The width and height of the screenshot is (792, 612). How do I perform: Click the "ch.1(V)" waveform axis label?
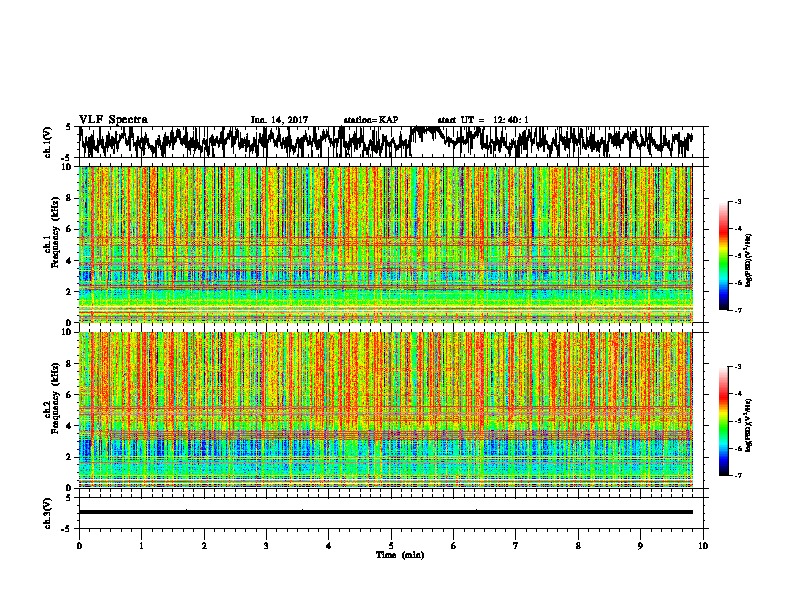(x=48, y=142)
